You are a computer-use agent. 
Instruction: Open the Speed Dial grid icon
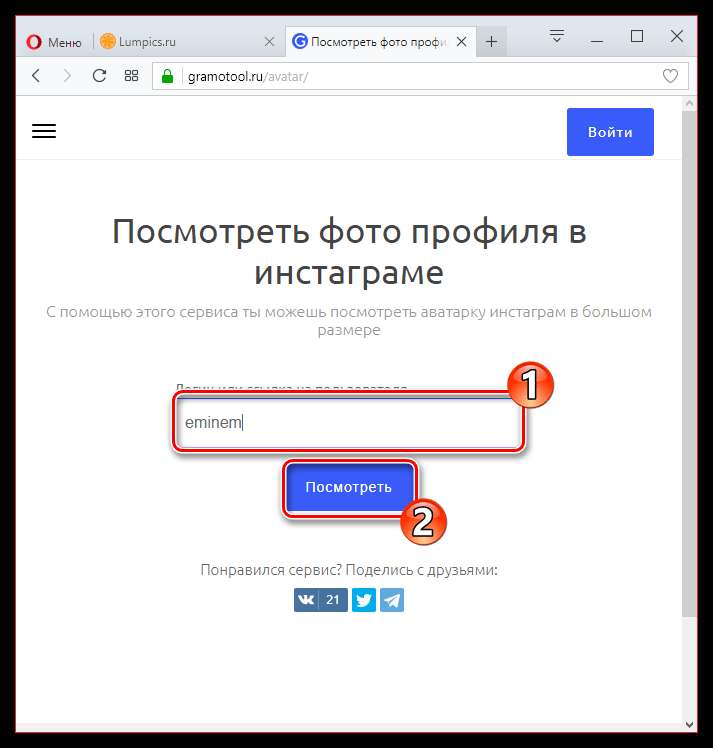coord(131,75)
